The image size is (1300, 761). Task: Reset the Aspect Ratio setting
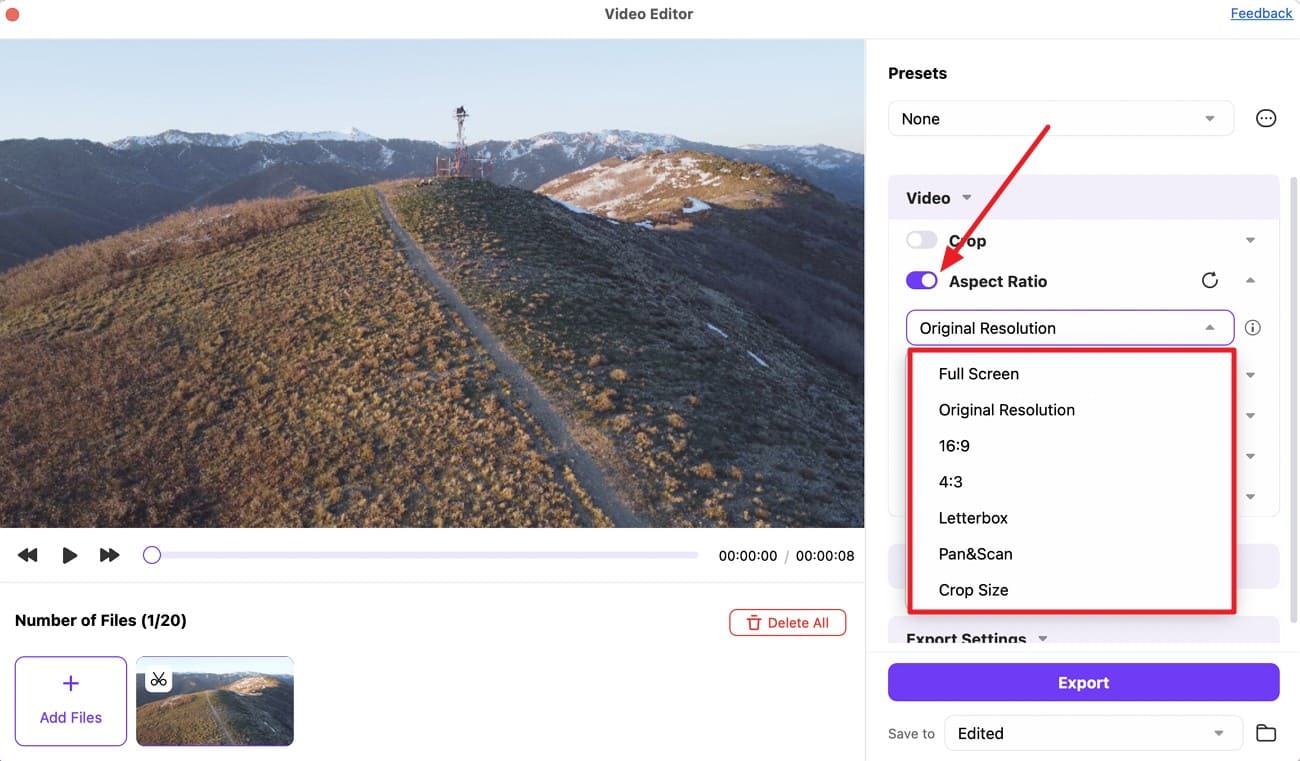(x=1210, y=281)
